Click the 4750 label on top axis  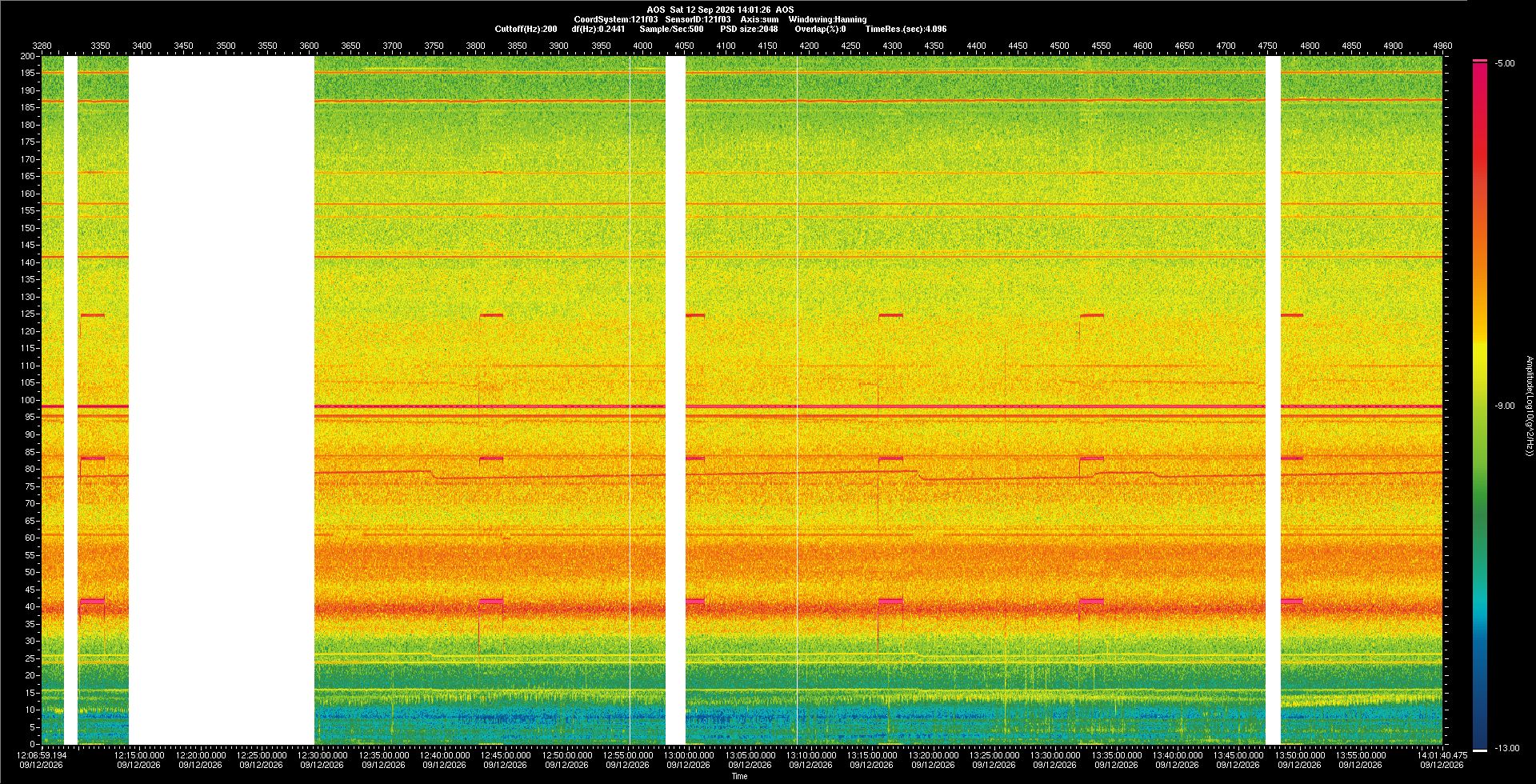1267,46
